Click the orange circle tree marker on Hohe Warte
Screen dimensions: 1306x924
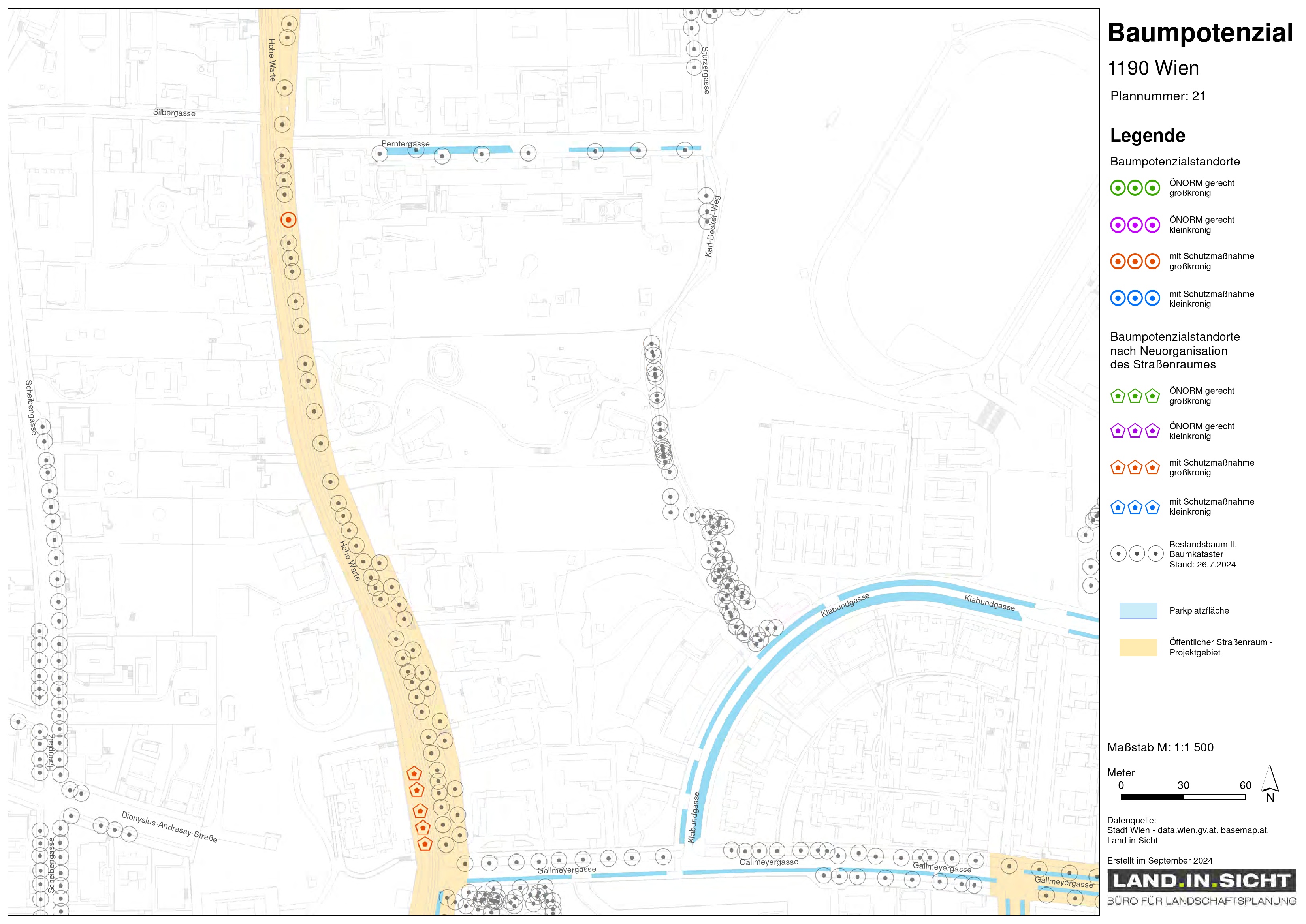288,220
